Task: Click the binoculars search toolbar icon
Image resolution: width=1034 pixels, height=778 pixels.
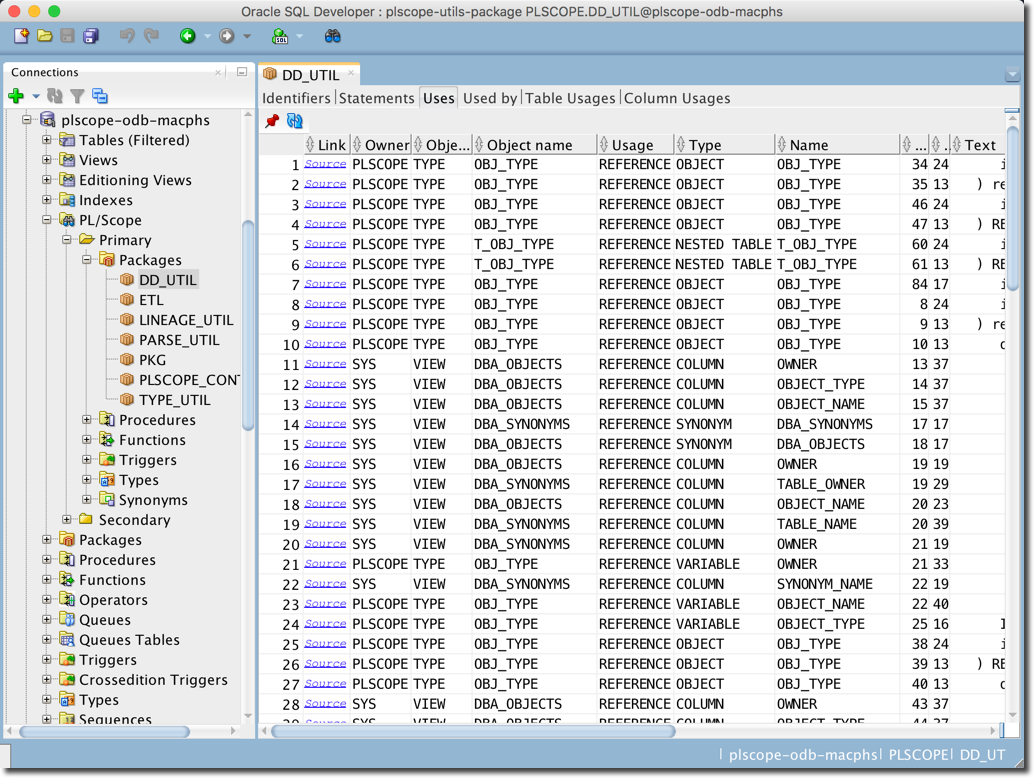Action: coord(333,35)
